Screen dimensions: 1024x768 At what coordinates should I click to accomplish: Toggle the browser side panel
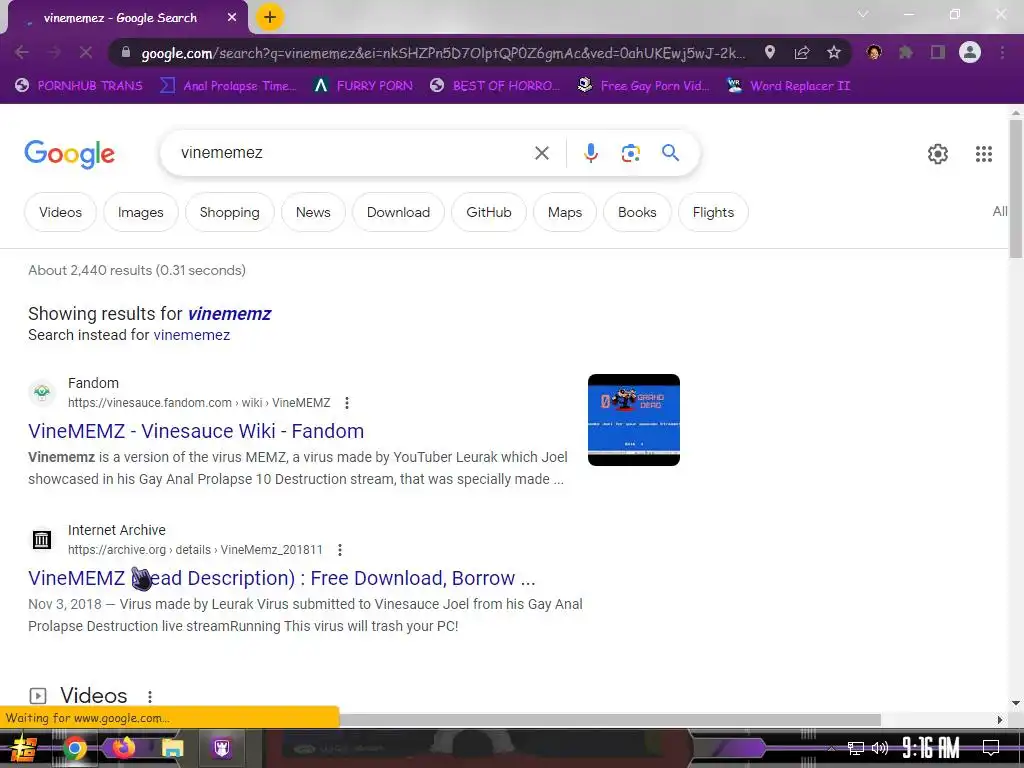coord(938,52)
